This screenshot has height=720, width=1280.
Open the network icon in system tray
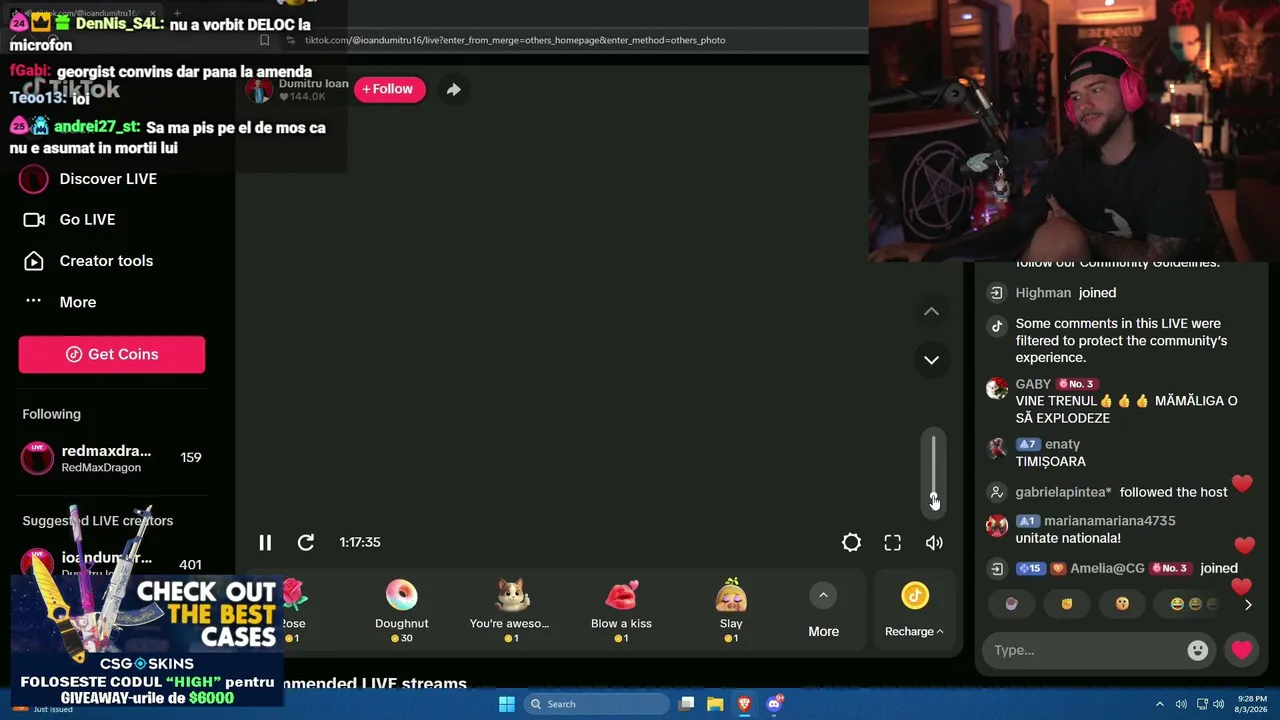(x=1202, y=704)
